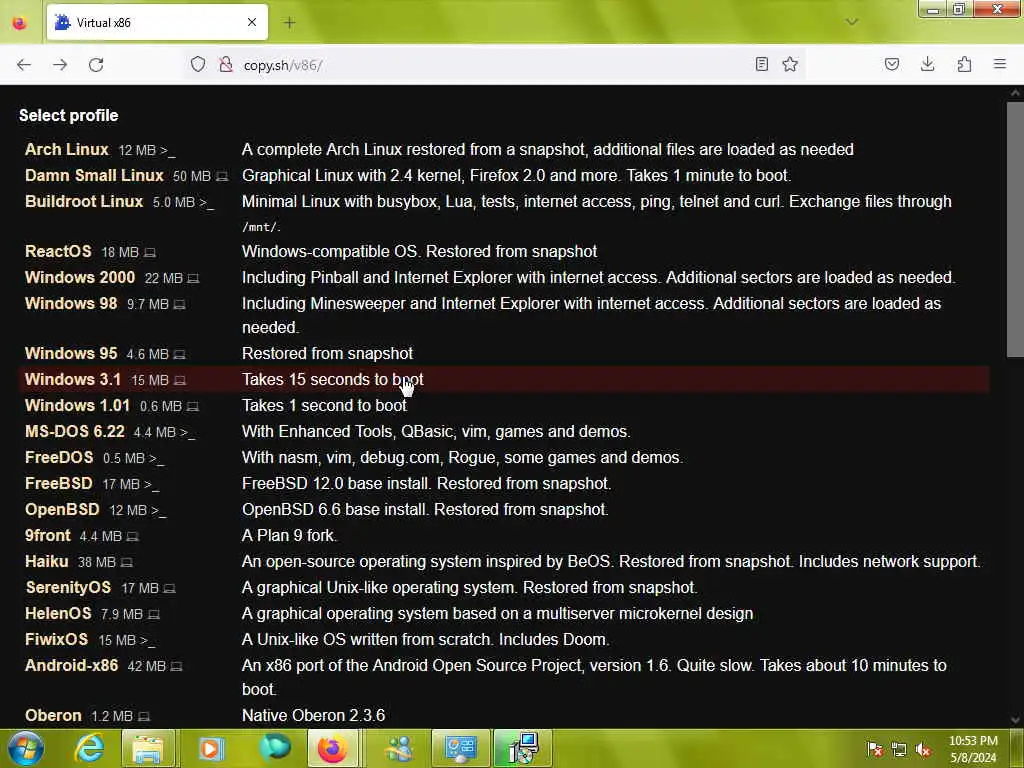
Task: Open the control panel taskbar icon
Action: click(460, 748)
